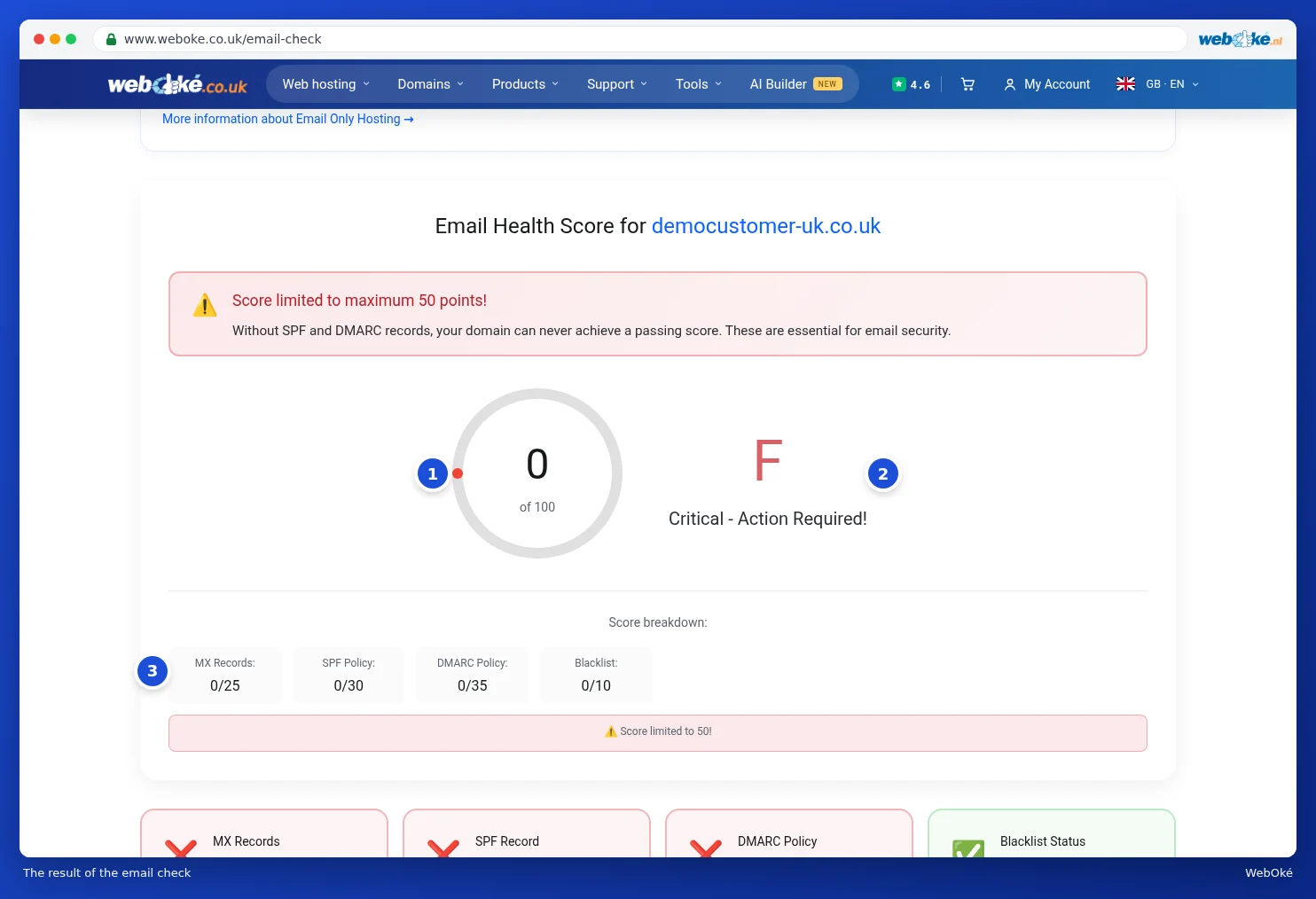Screen dimensions: 1316x899
Task: Click the F grade letter
Action: [x=768, y=461]
